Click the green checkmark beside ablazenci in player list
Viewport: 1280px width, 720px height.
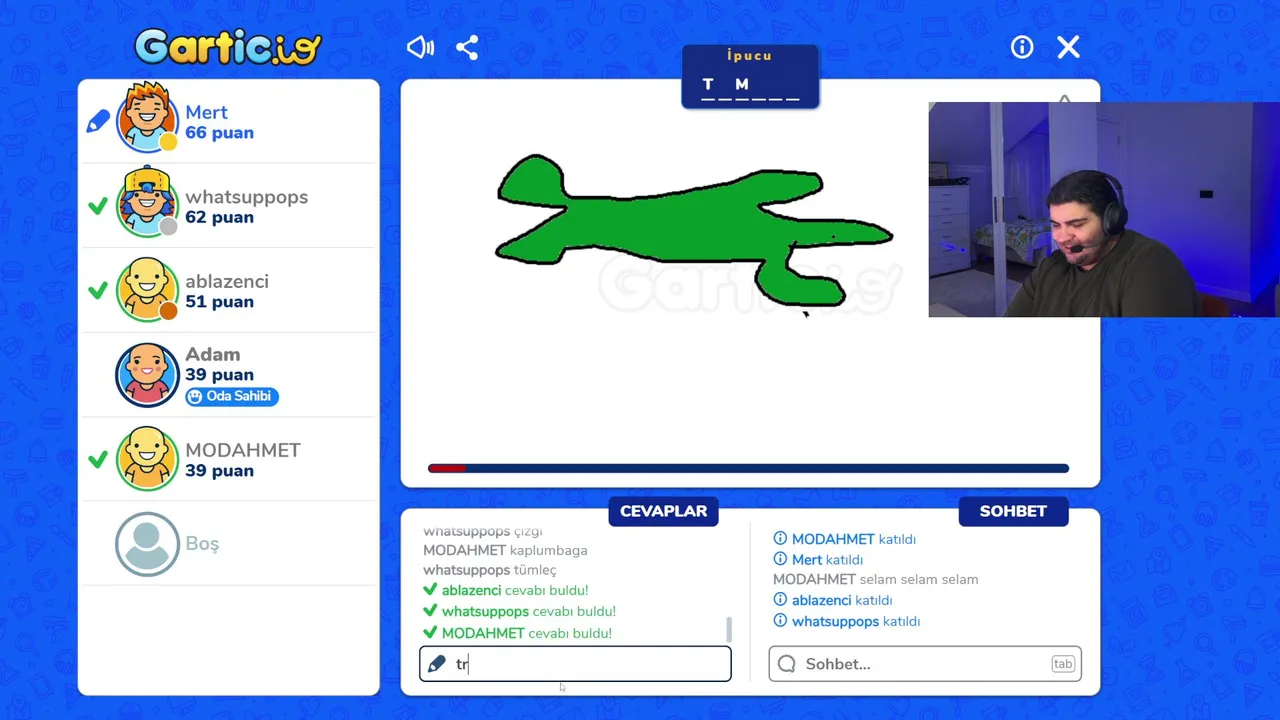point(97,290)
